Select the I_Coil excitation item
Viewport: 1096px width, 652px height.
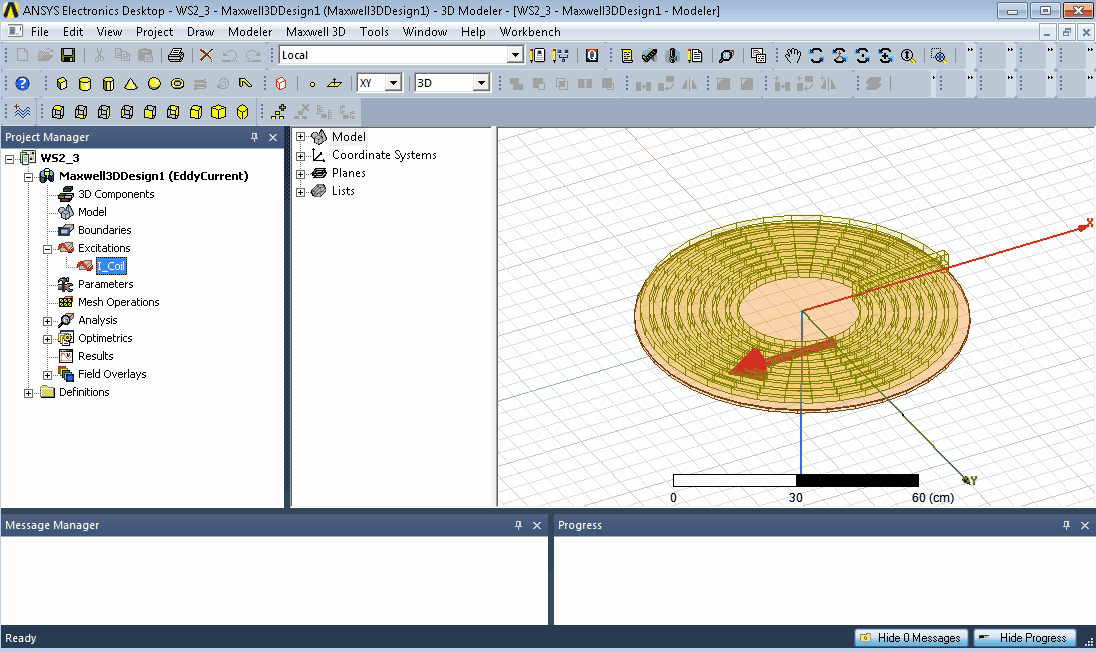click(111, 266)
